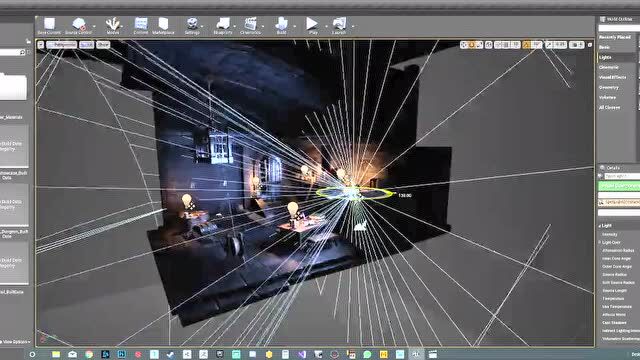Toggle the orange surface snapping button in viewport
The width and height of the screenshot is (640, 360).
coord(527,45)
